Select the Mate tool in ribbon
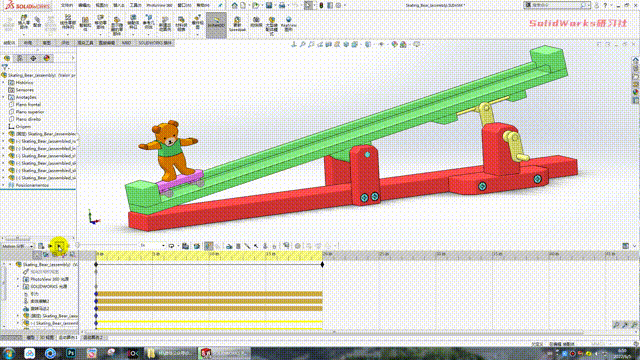Screen dimensions: 640x360 (x=37, y=21)
